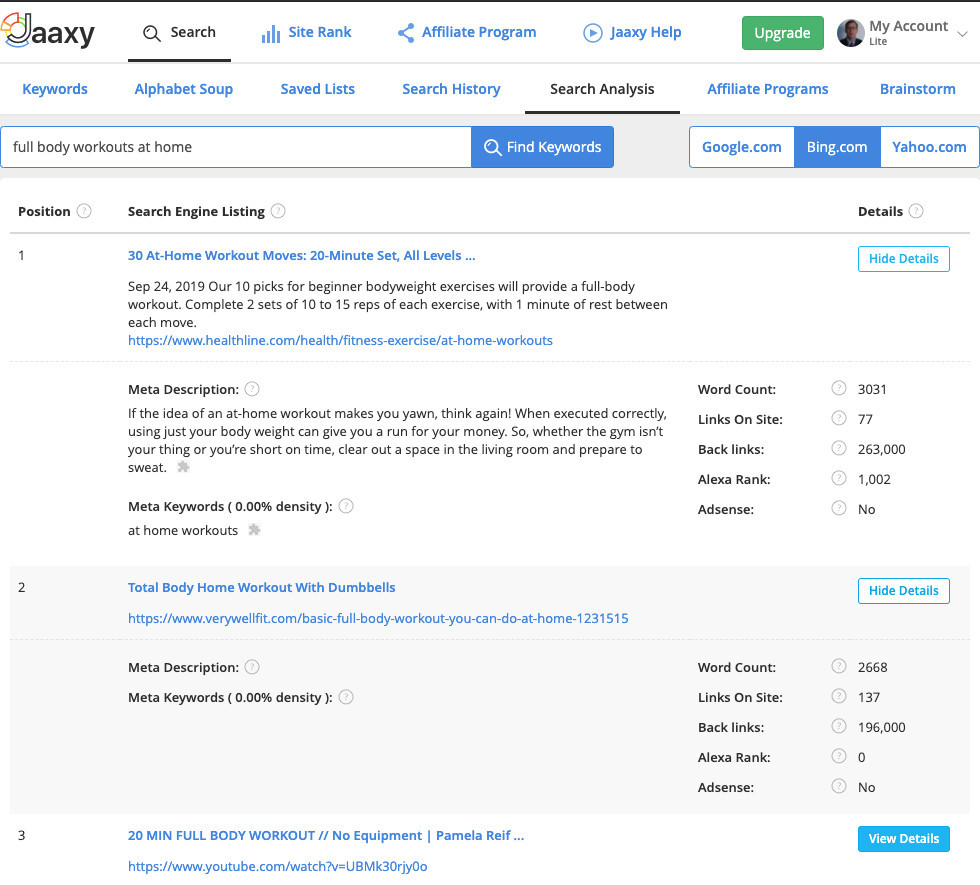Click the green Upgrade button
This screenshot has height=885, width=980.
tap(782, 33)
